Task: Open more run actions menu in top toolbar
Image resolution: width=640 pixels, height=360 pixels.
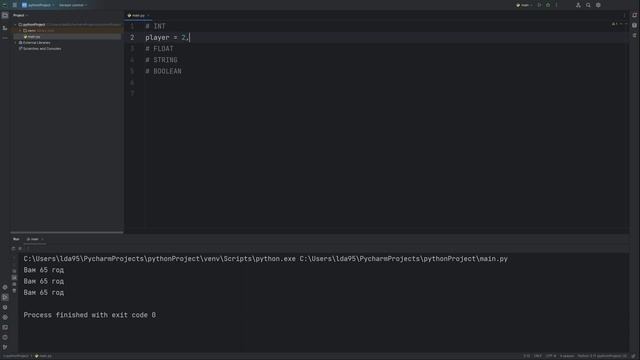Action: pyautogui.click(x=556, y=5)
